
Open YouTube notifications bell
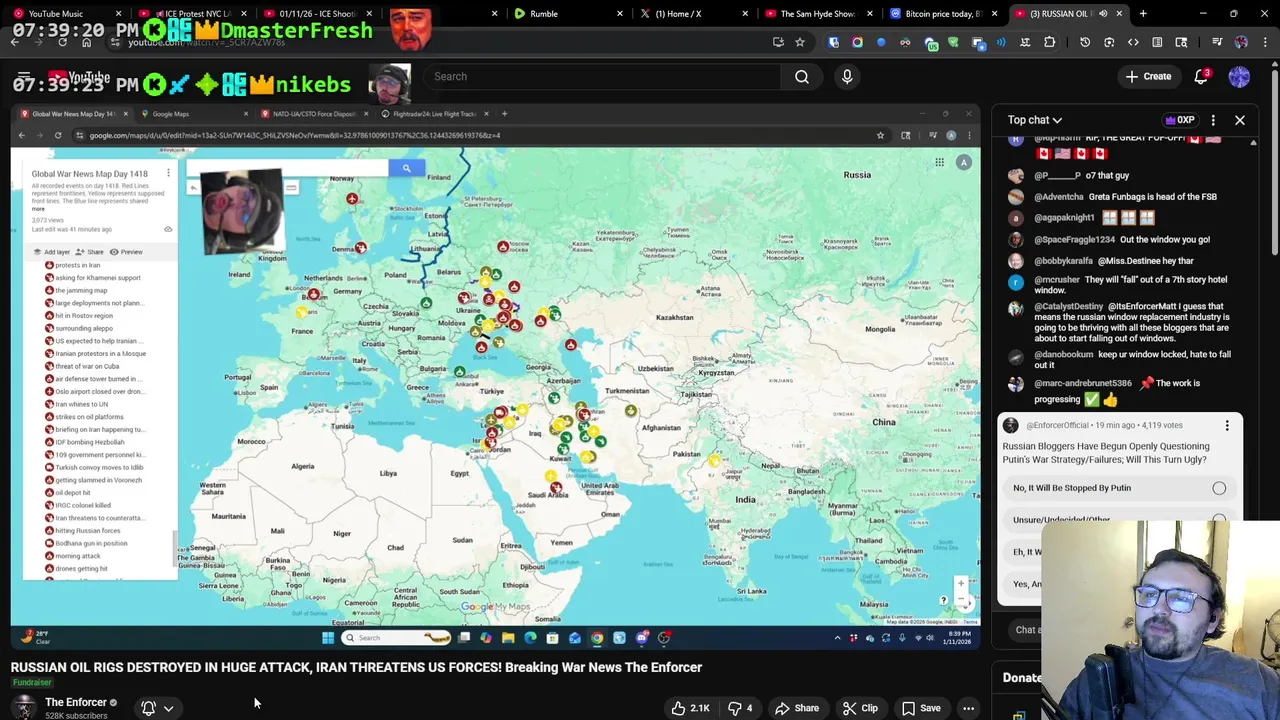[1202, 76]
